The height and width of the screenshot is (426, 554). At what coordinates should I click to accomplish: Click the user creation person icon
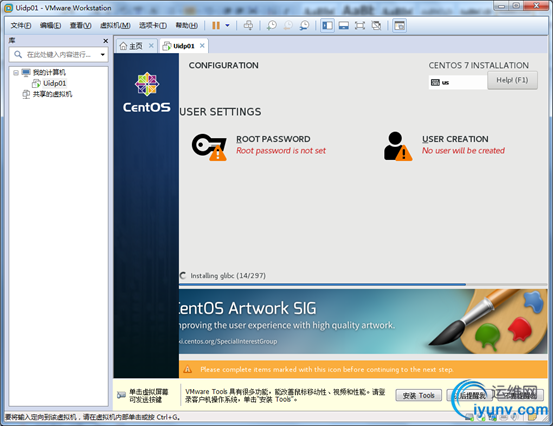click(x=398, y=146)
